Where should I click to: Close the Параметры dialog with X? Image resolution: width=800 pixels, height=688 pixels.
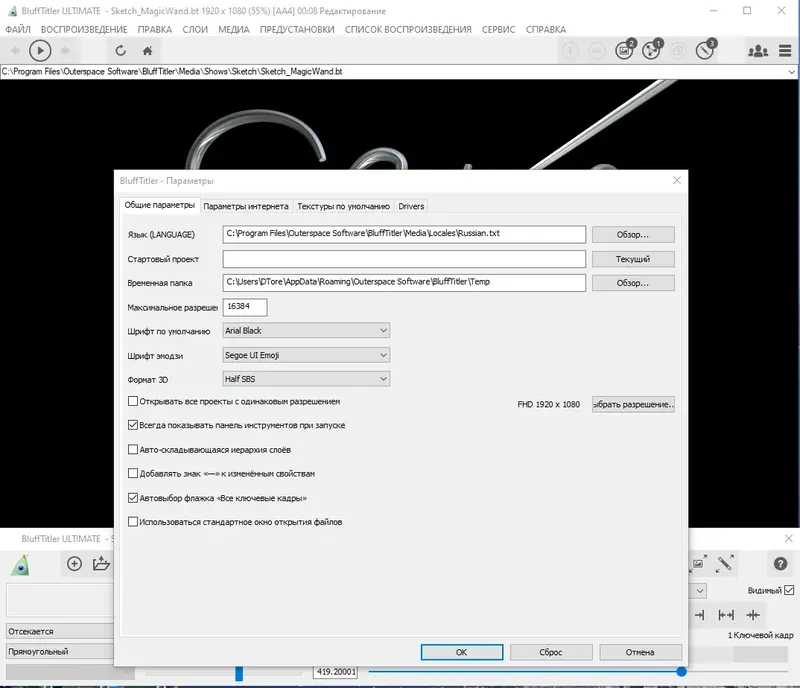pyautogui.click(x=677, y=180)
